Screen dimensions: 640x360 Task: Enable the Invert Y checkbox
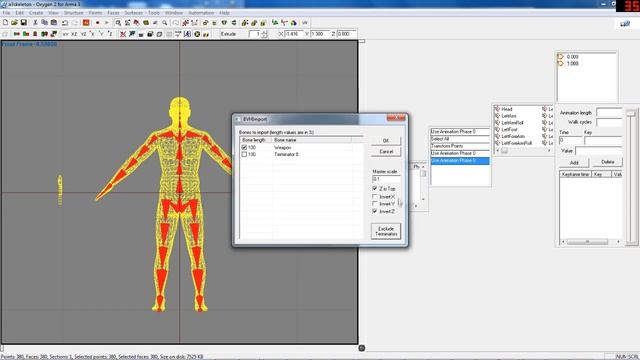375,204
